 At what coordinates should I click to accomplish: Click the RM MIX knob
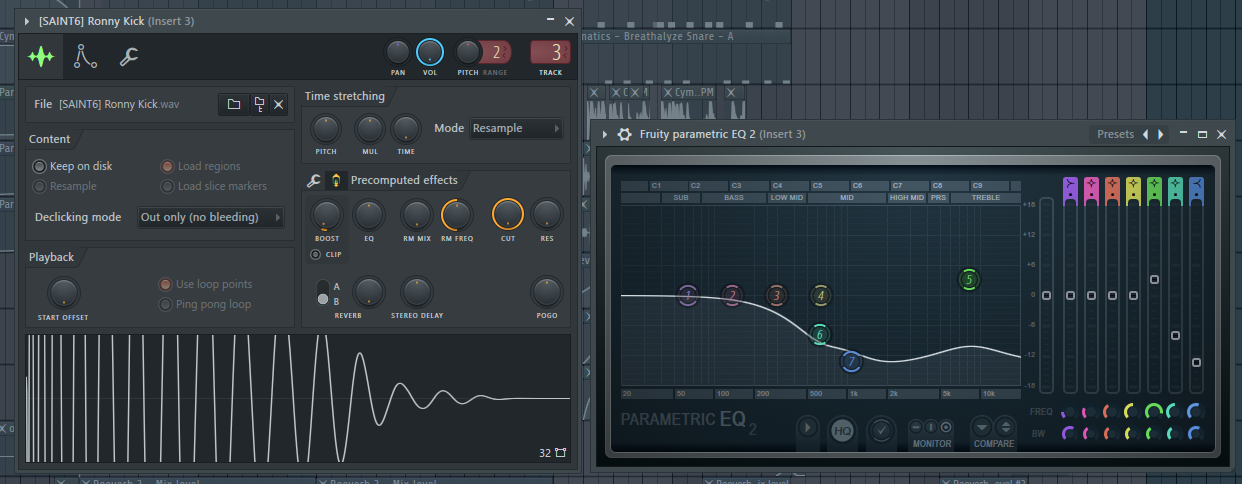(x=415, y=214)
